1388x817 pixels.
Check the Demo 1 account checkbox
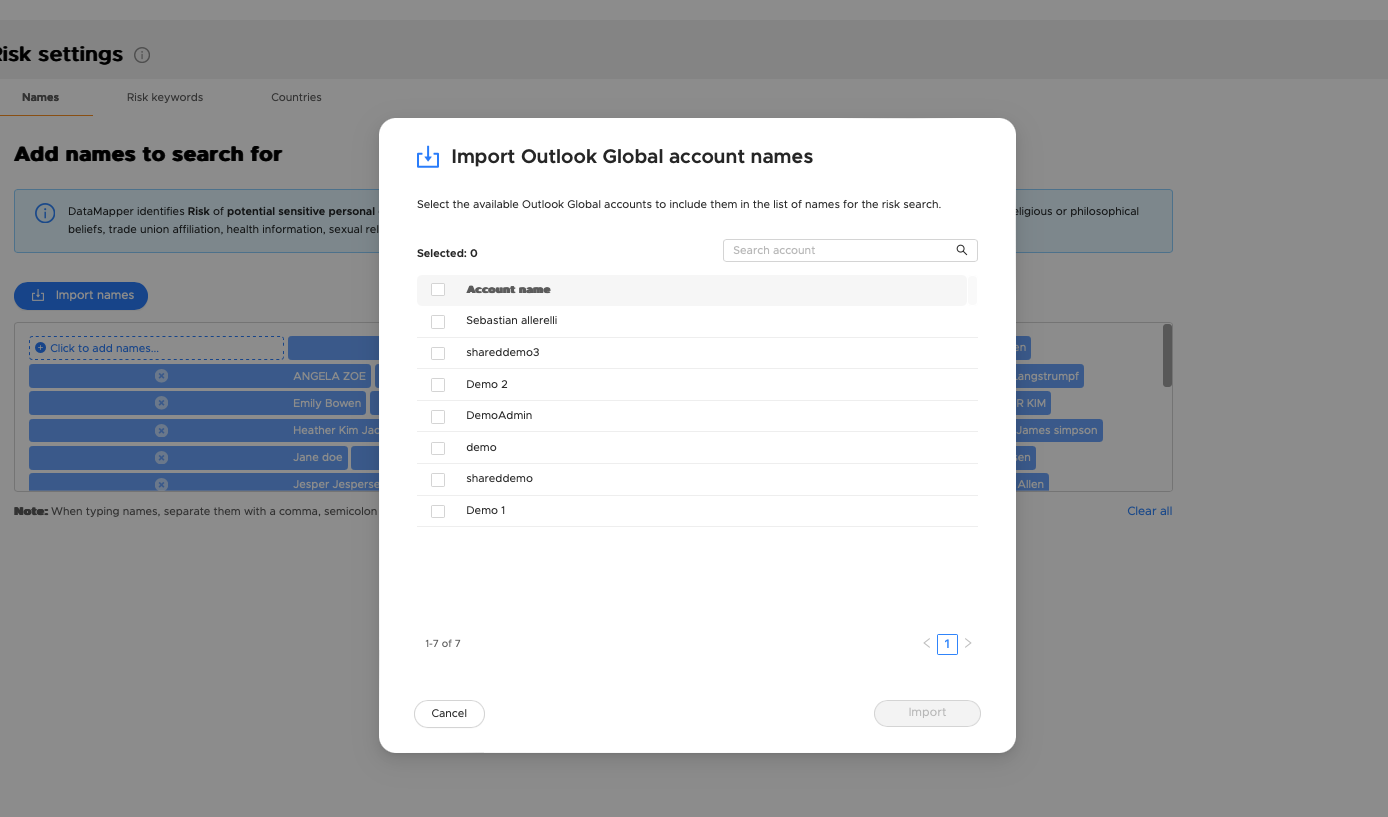click(x=438, y=512)
